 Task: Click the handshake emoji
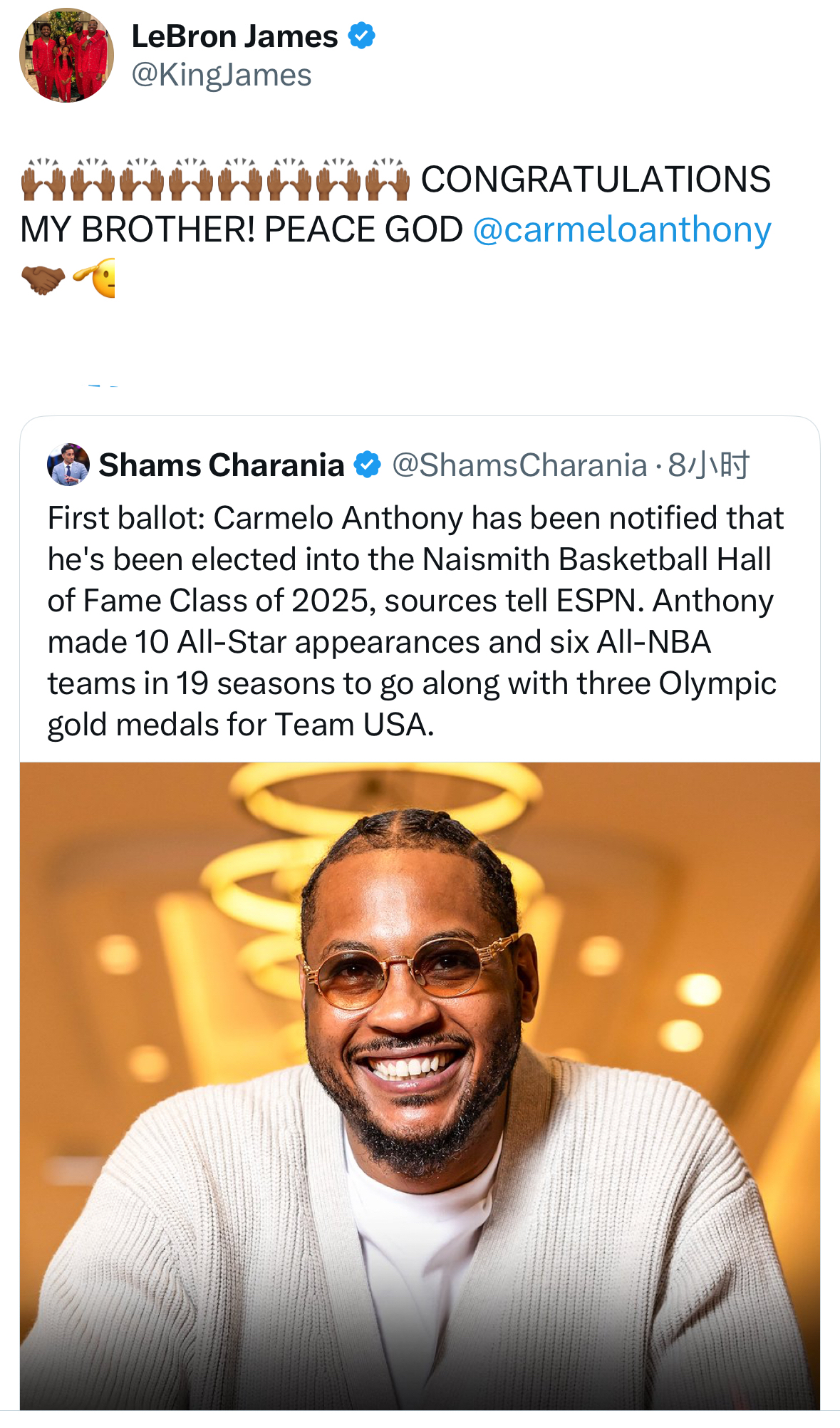coord(43,279)
